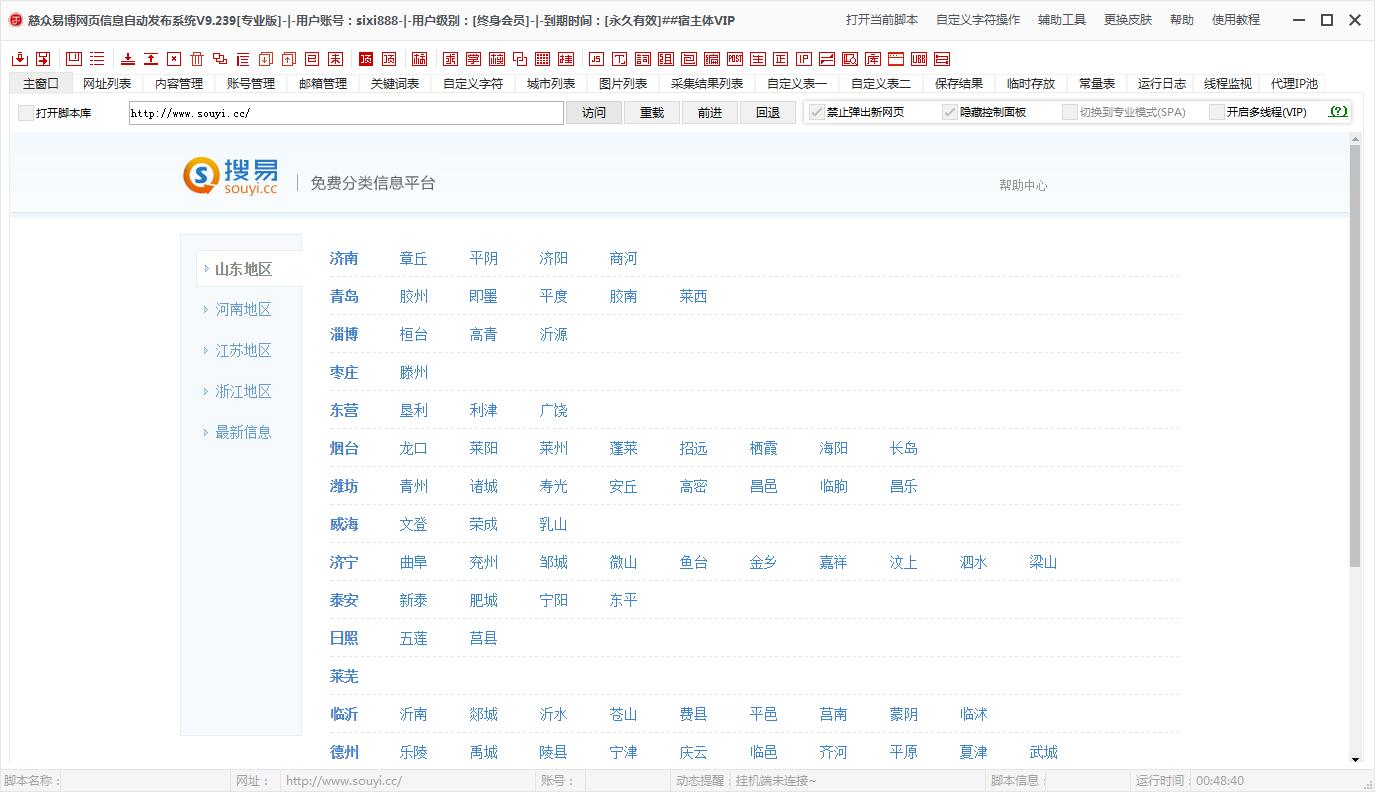Open the 帮助中心 link
The image size is (1375, 792).
click(1023, 185)
